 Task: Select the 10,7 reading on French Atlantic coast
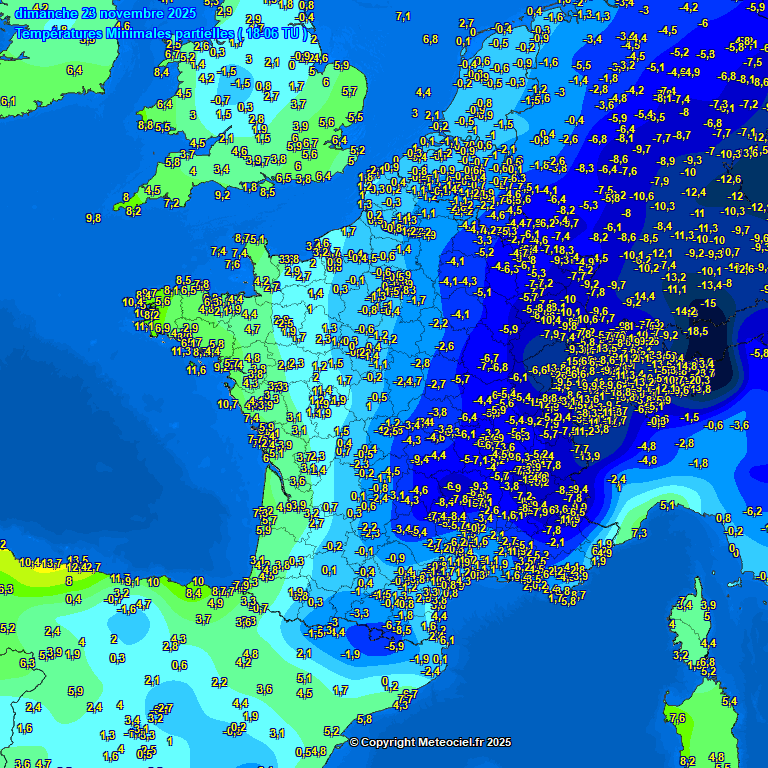coord(227,405)
